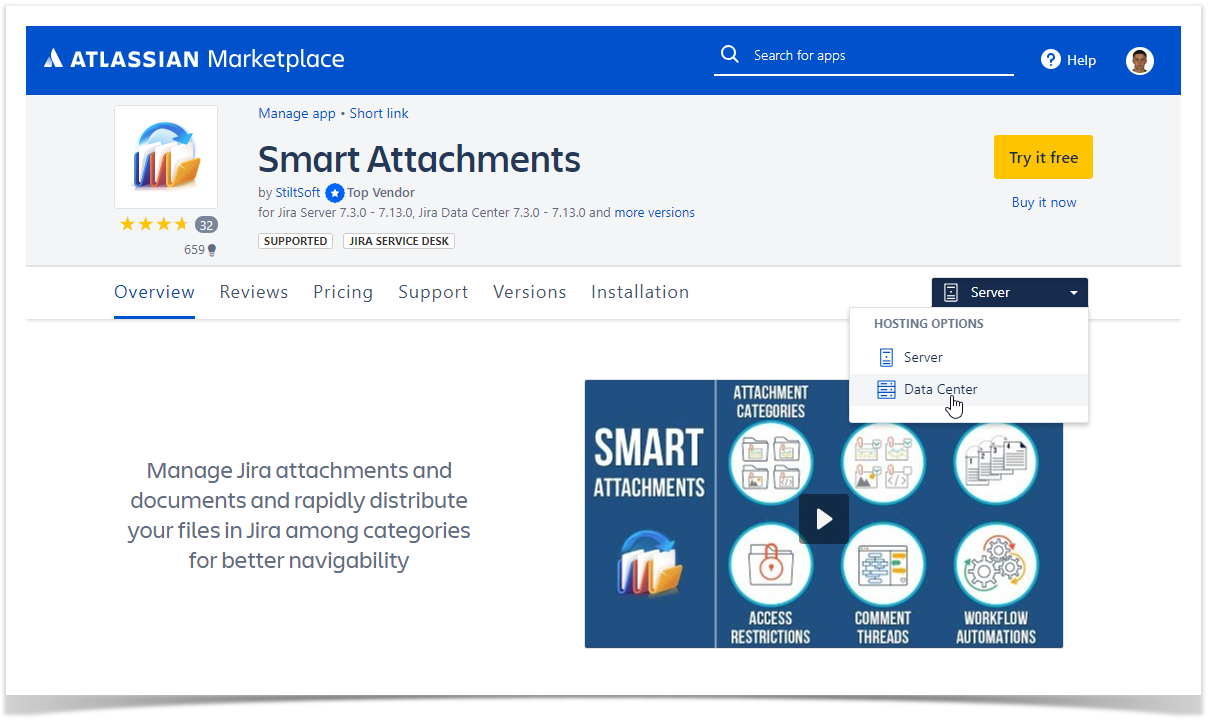This screenshot has width=1215, height=724.
Task: Switch to the Overview tab
Action: tap(154, 292)
